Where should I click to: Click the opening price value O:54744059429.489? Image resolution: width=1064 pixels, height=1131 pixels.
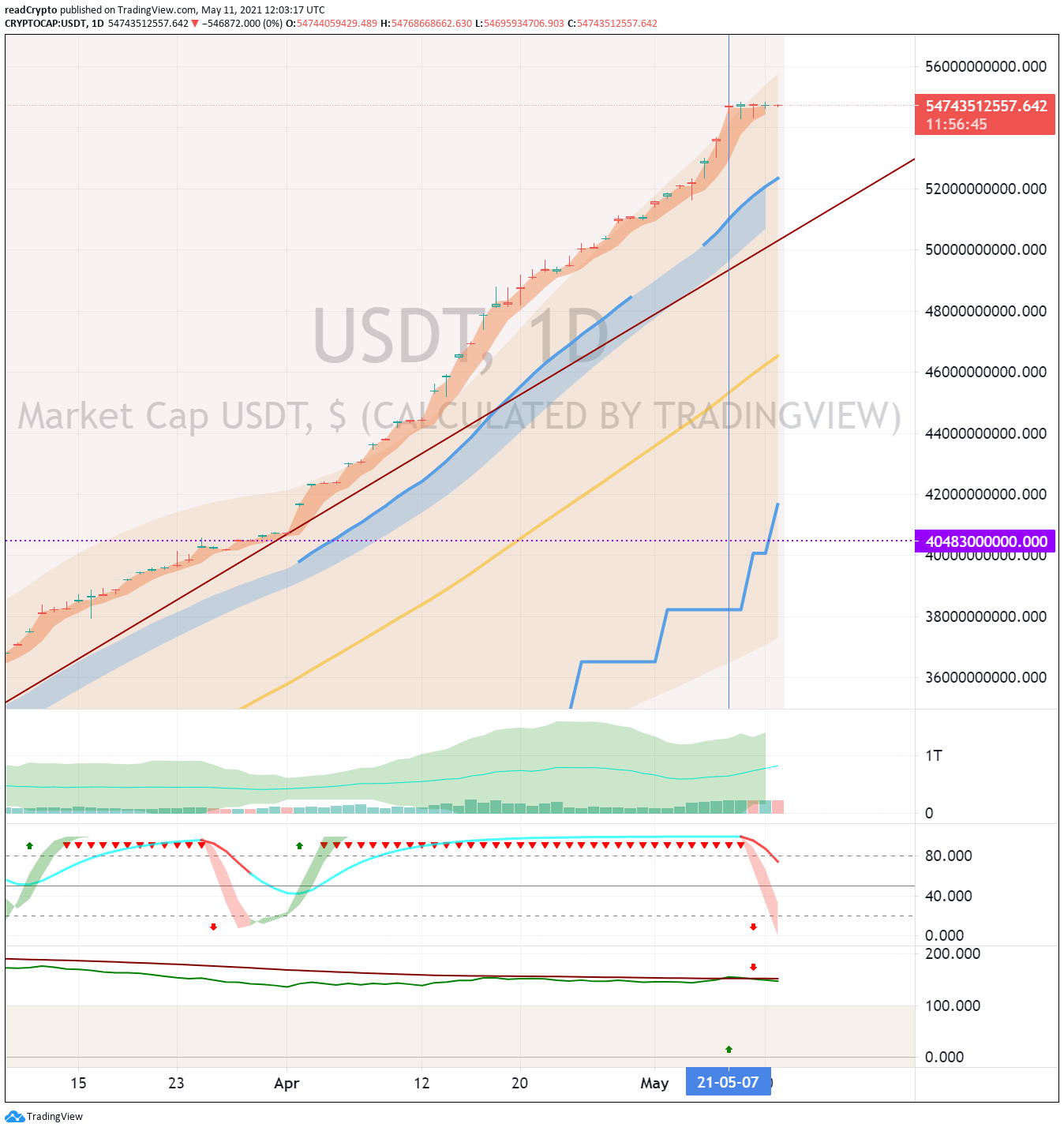pyautogui.click(x=332, y=24)
